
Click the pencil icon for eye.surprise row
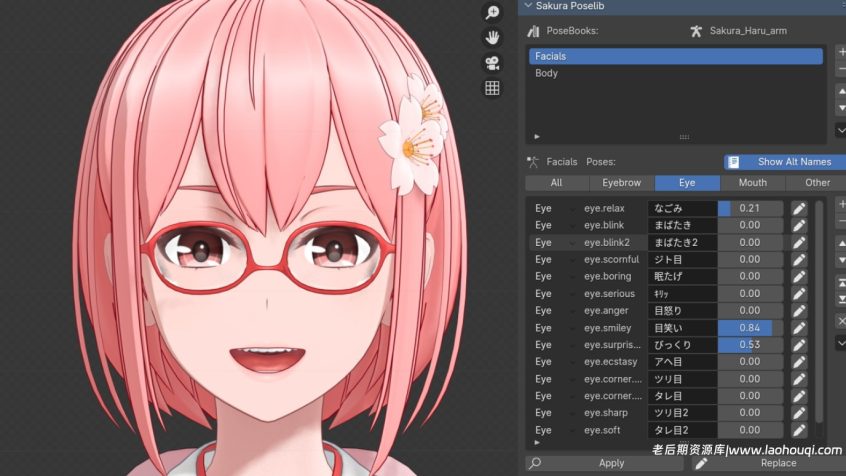point(799,345)
